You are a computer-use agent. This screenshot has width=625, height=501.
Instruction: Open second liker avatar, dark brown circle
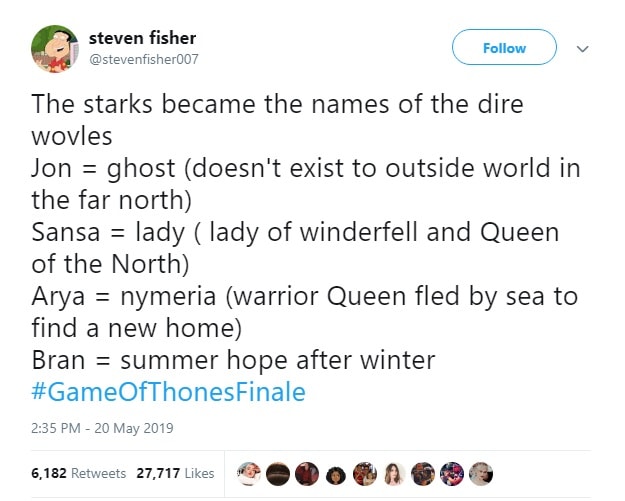277,473
